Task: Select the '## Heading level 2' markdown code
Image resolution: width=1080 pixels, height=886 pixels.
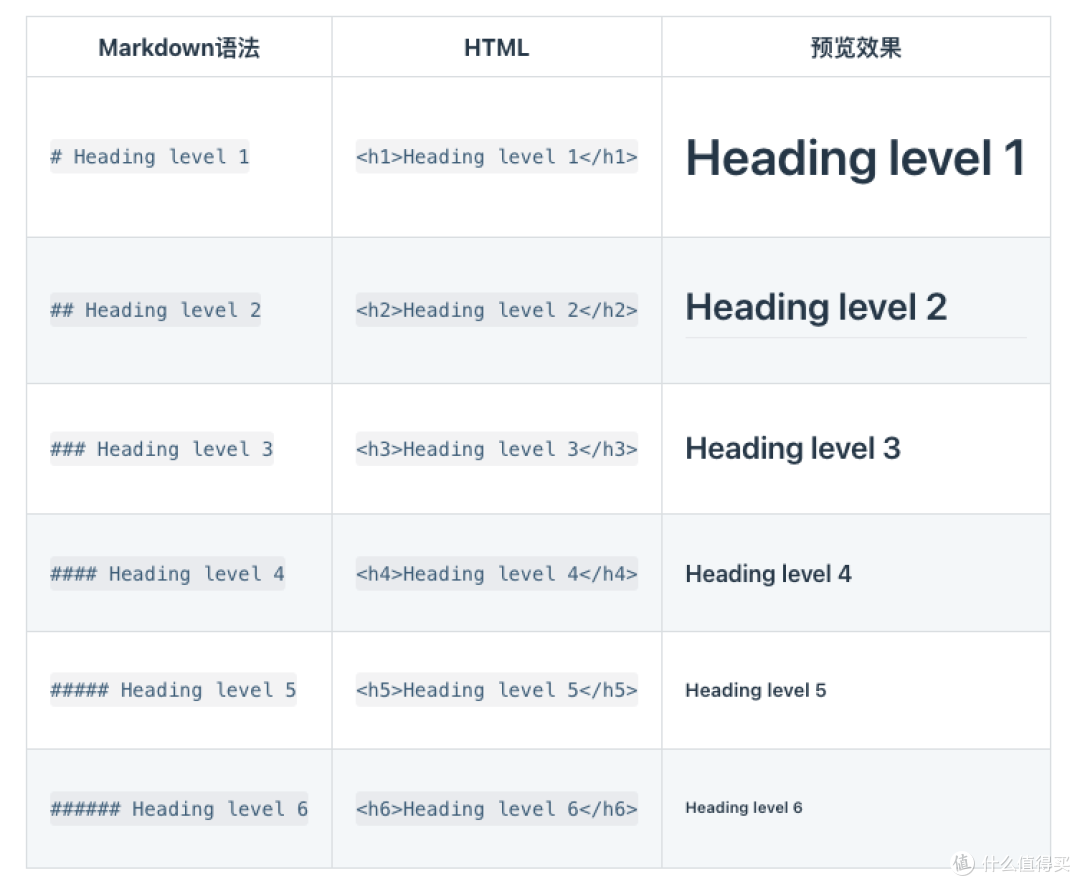Action: (x=156, y=310)
